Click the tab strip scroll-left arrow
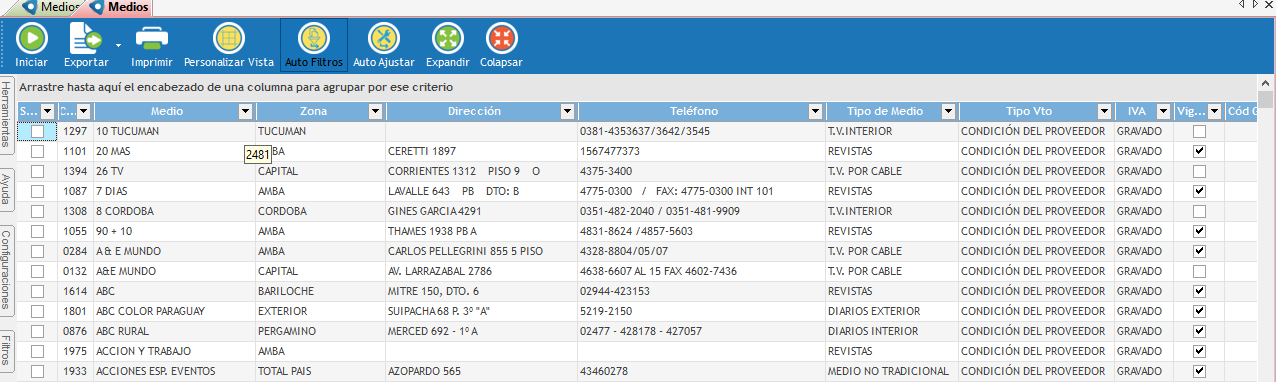Screen dimensions: 1276x382 [1241, 5]
